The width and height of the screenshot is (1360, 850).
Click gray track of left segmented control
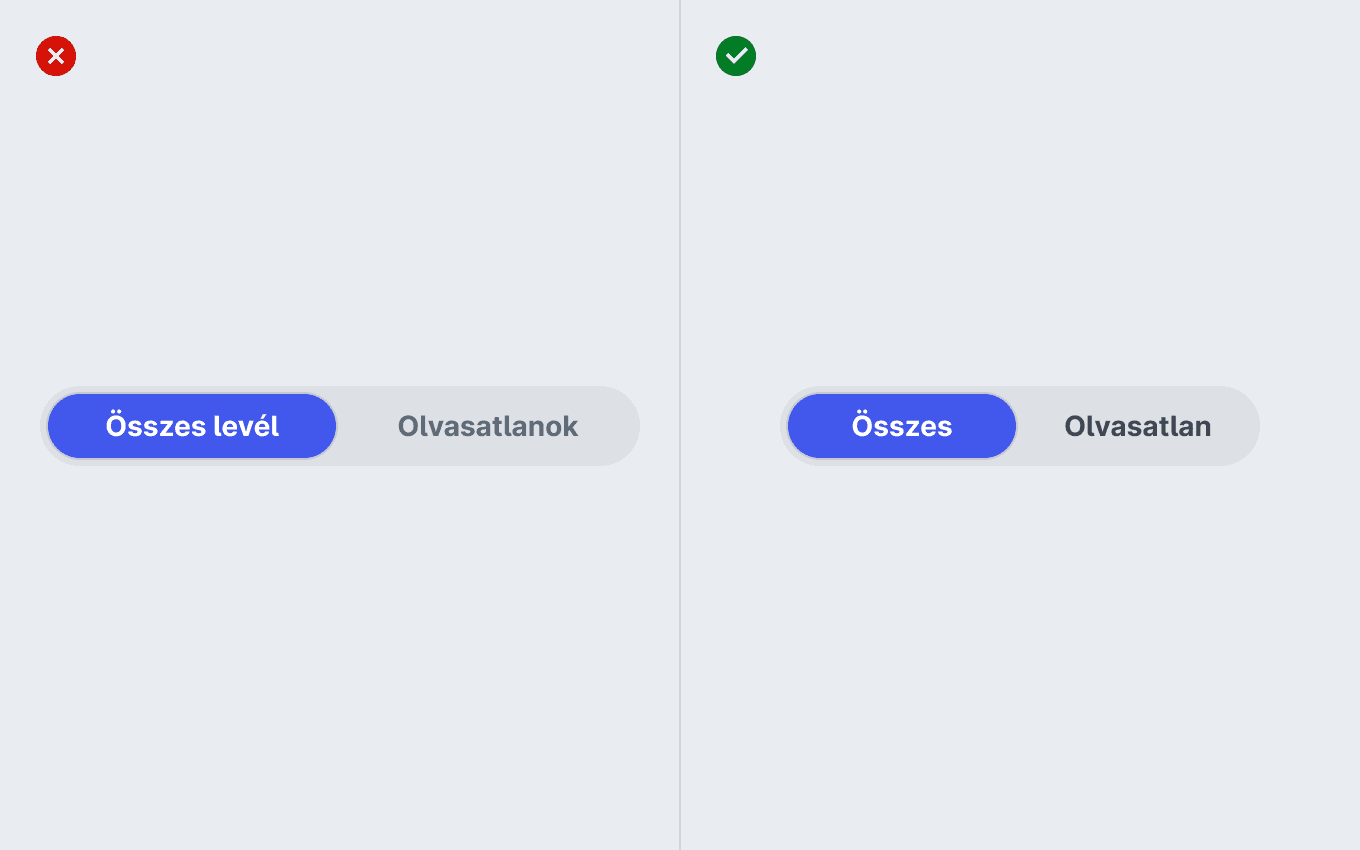click(x=340, y=426)
